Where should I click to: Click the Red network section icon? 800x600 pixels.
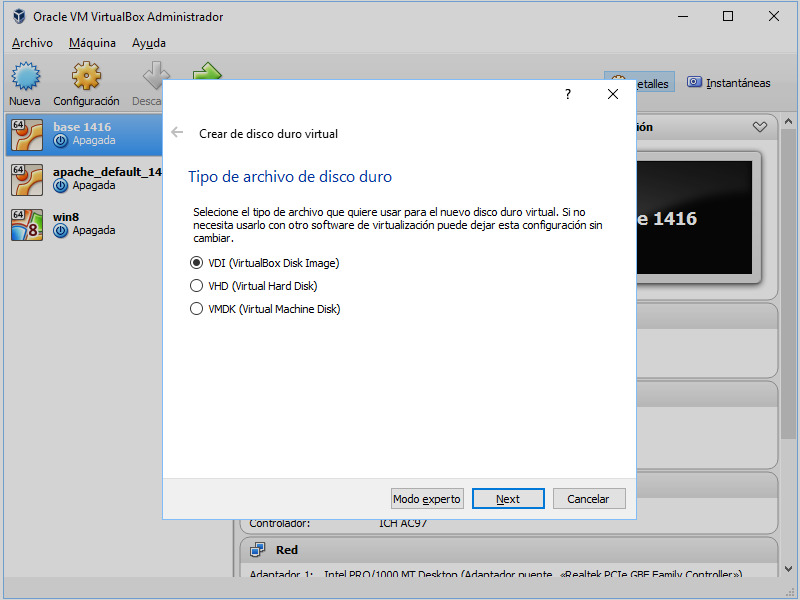[258, 550]
